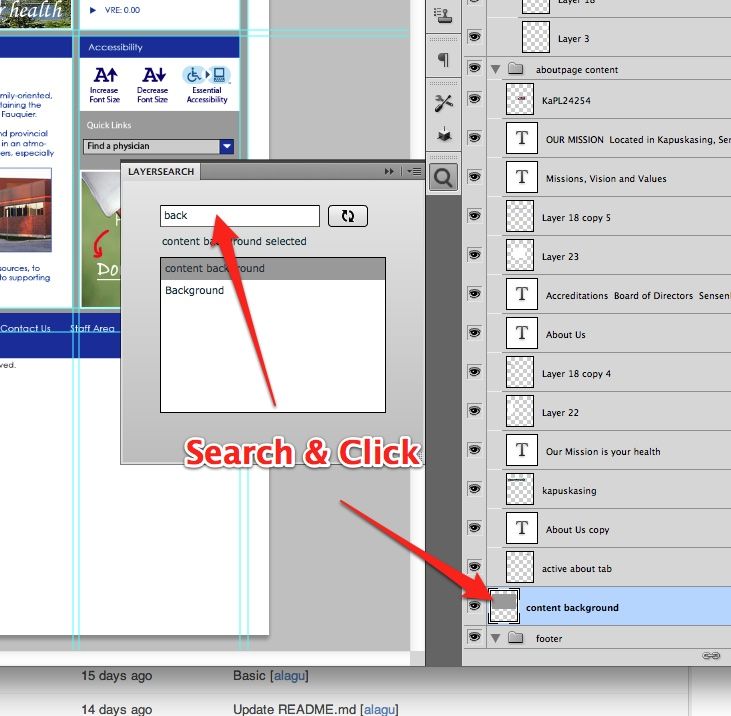Open alagu link beside Basic commit
The height and width of the screenshot is (716, 731).
click(289, 675)
